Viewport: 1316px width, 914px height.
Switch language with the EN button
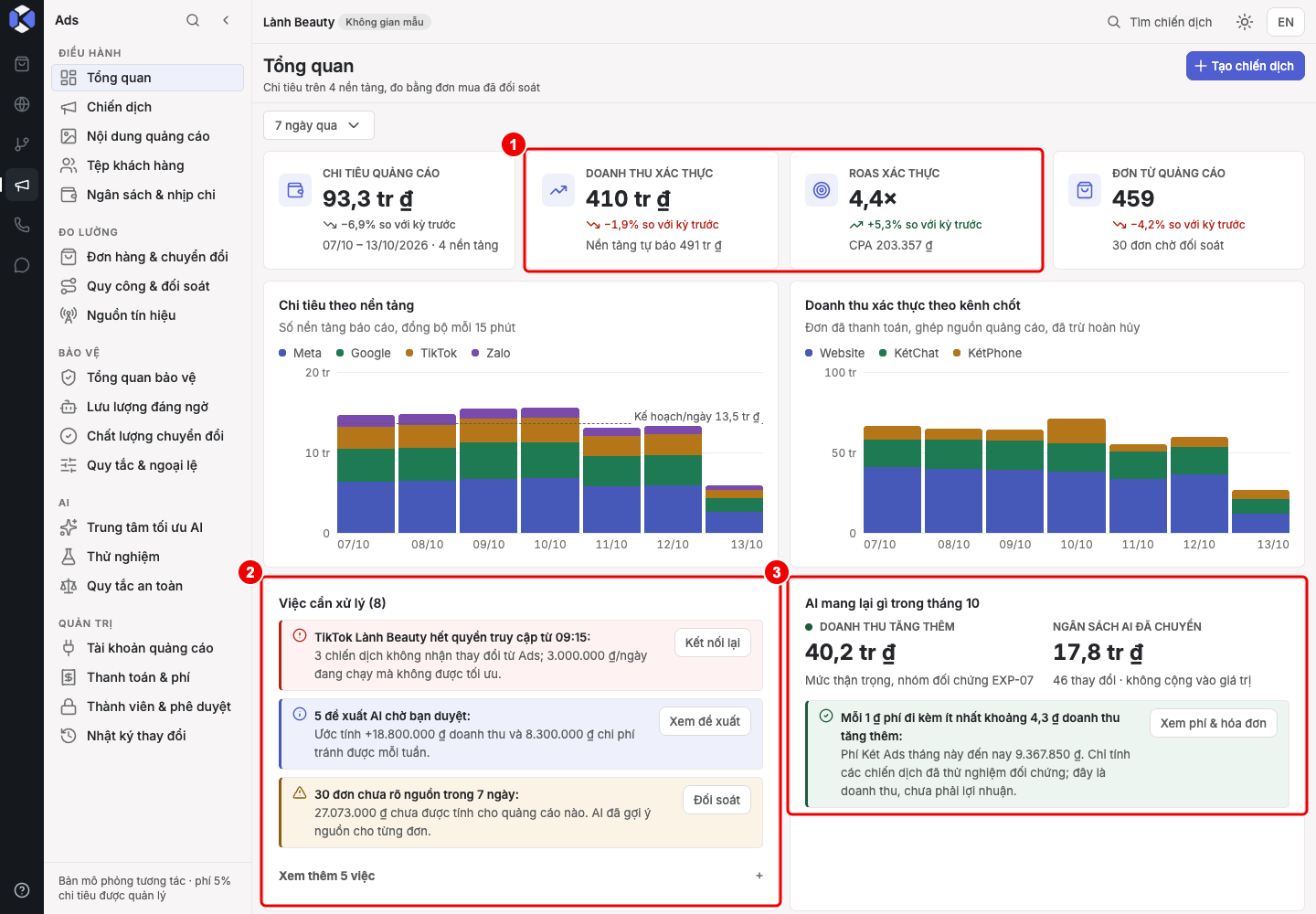click(x=1286, y=22)
